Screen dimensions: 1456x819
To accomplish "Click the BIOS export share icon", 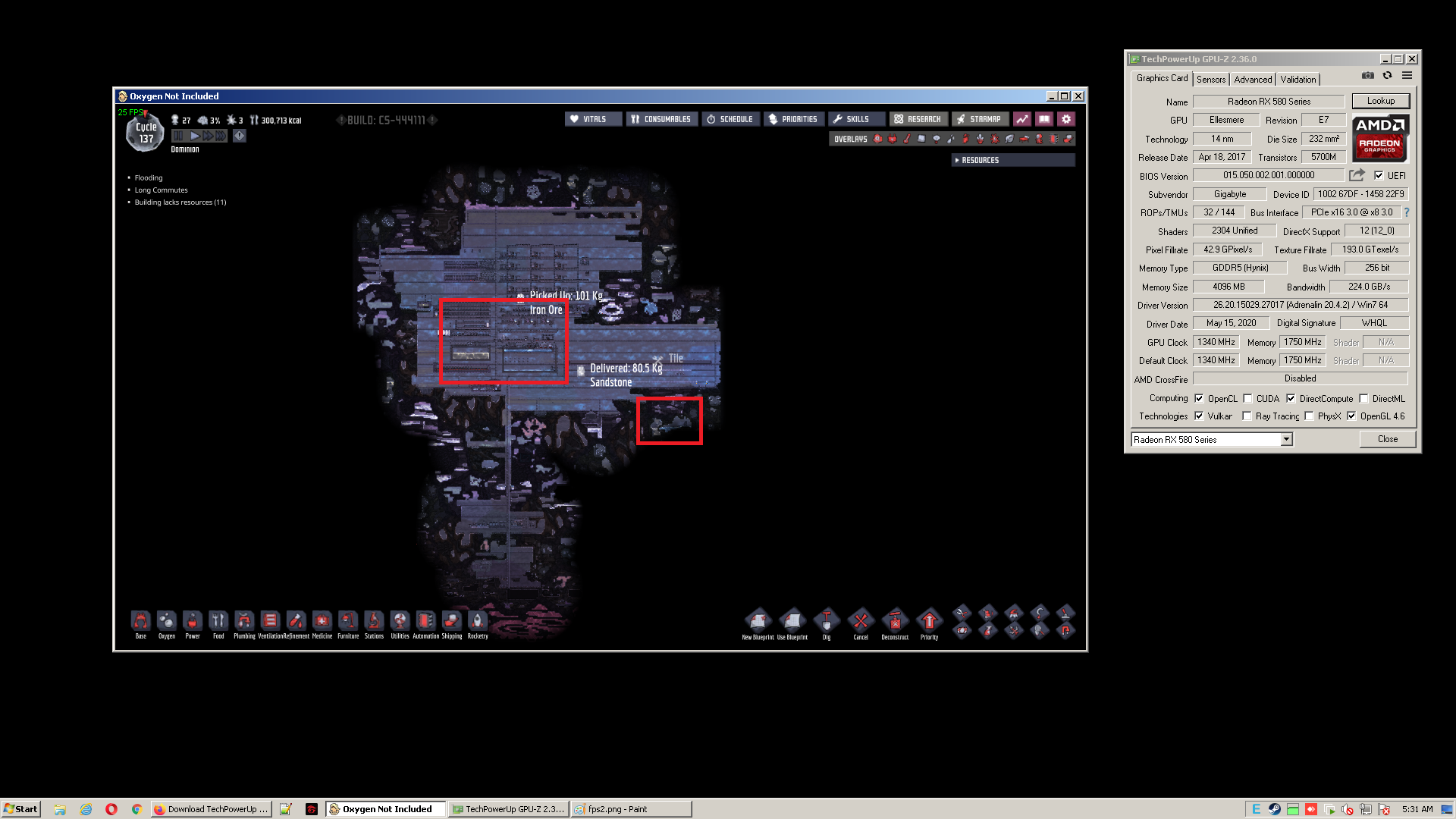I will tap(1357, 175).
